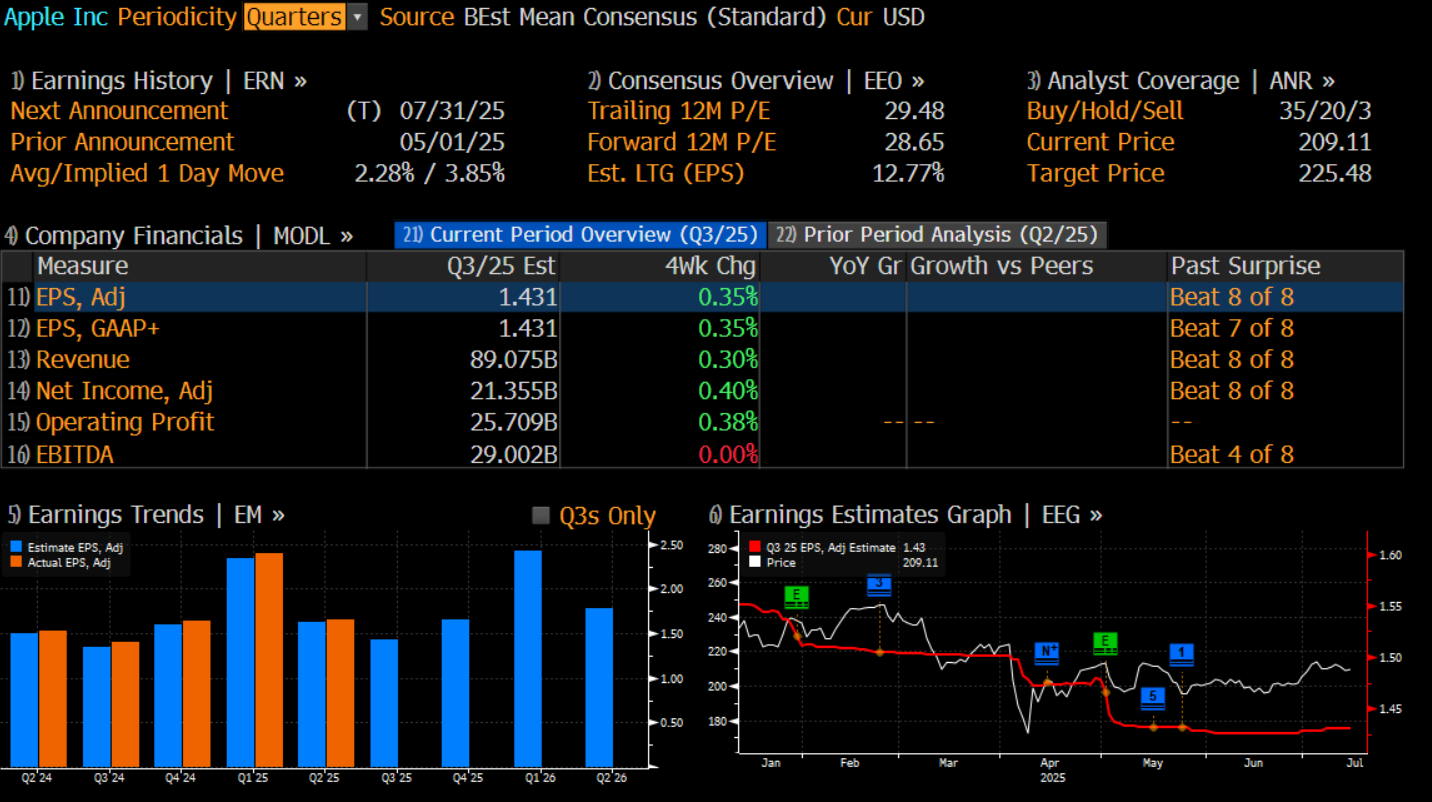Click orange Actual EPS, Adj legend swatch
The image size is (1432, 802).
(15, 563)
